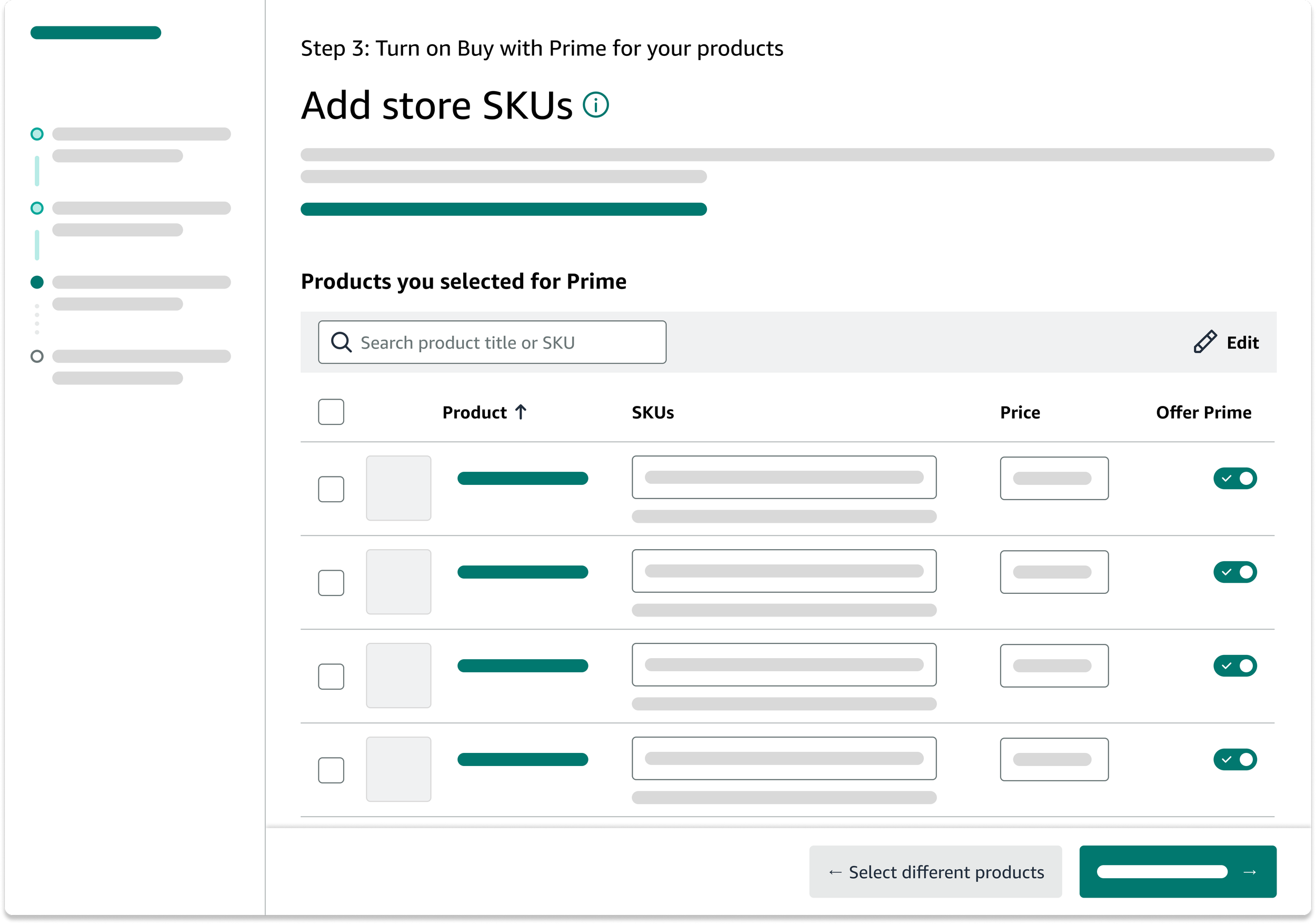Click the pencil Edit icon
This screenshot has height=924, width=1316.
tap(1205, 342)
